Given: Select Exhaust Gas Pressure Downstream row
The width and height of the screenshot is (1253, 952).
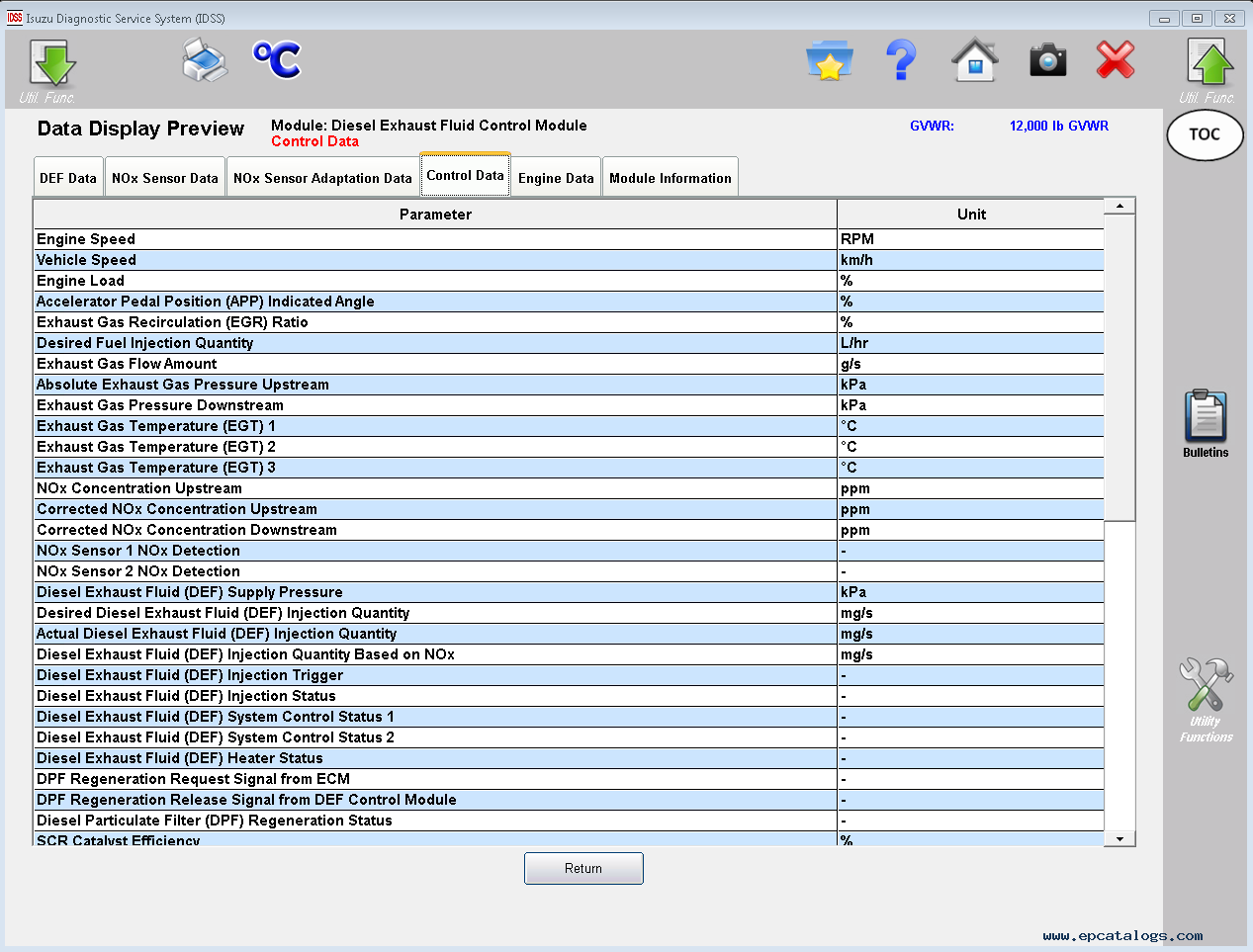Looking at the screenshot, I should coord(569,405).
